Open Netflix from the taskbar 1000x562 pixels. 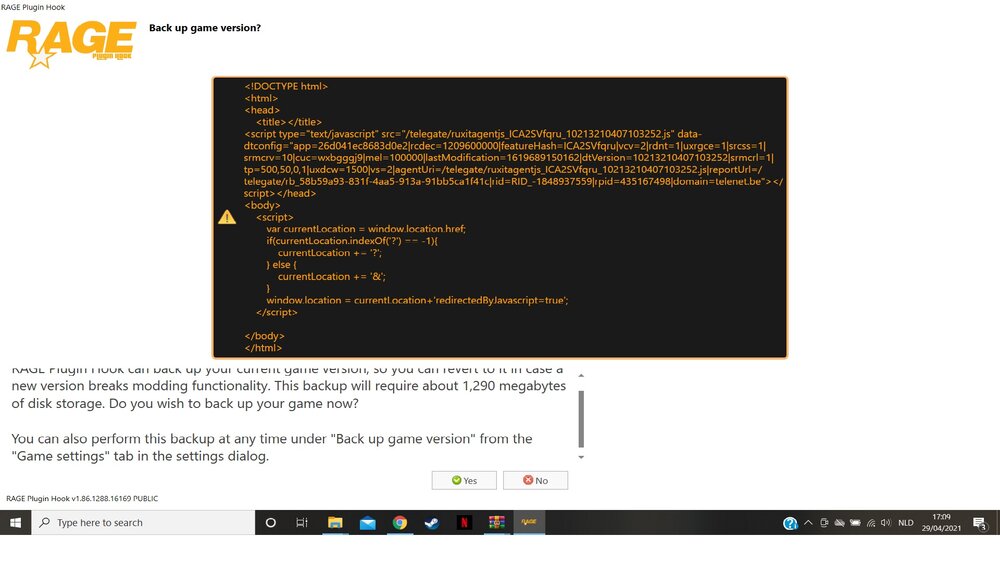click(x=464, y=522)
